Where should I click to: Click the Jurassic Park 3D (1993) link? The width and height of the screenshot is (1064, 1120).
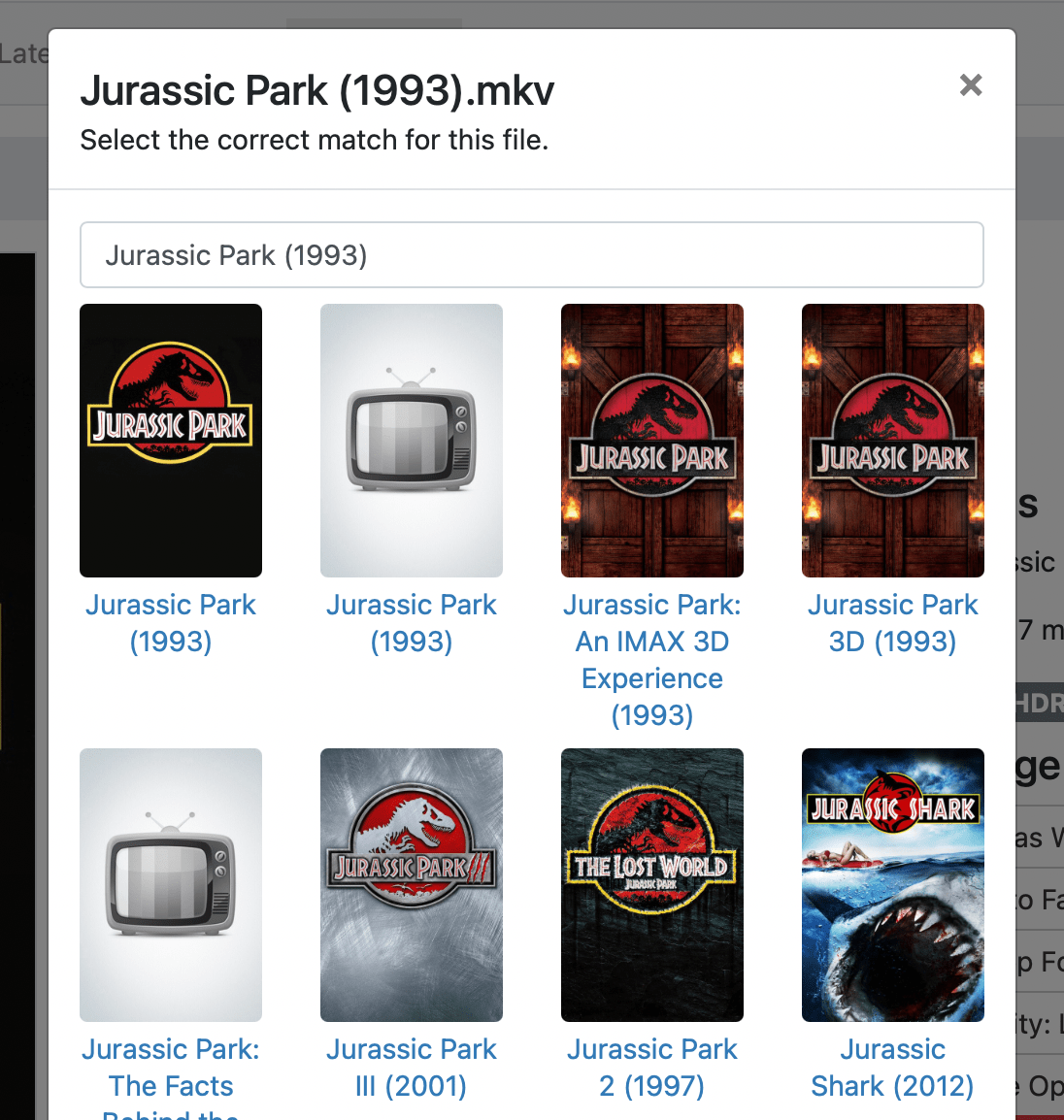pyautogui.click(x=893, y=623)
